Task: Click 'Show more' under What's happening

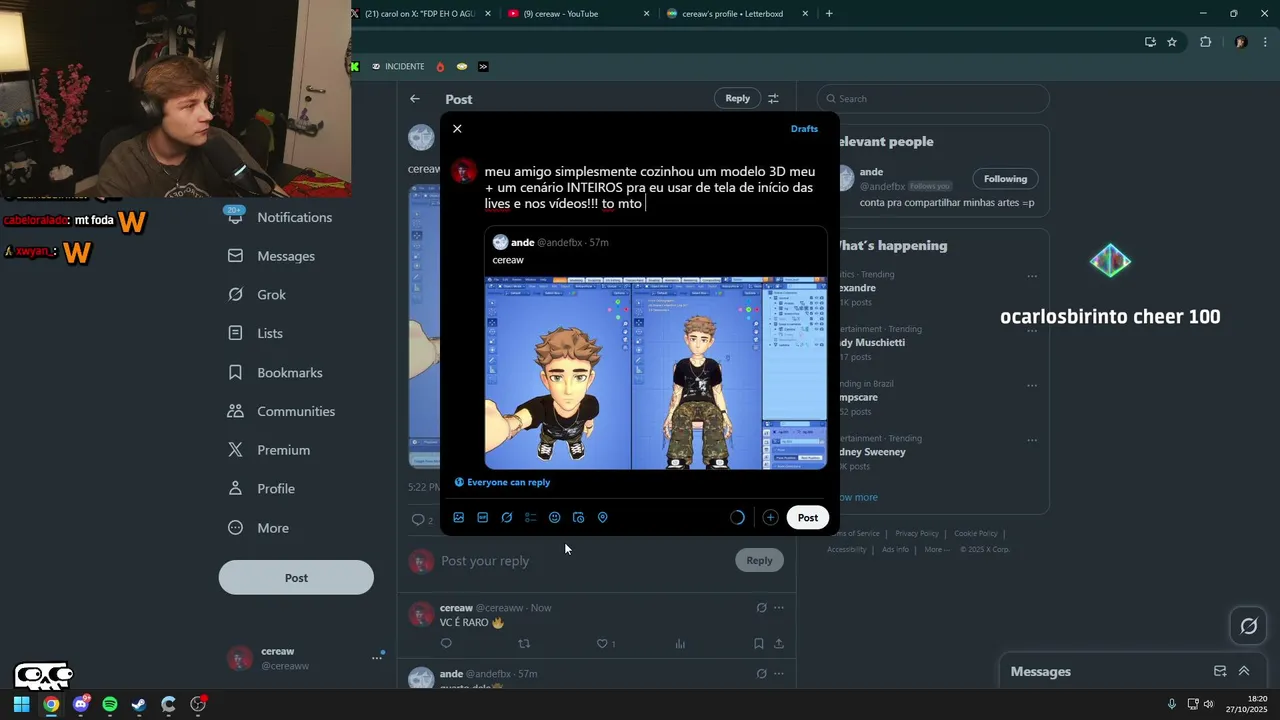Action: pyautogui.click(x=858, y=497)
